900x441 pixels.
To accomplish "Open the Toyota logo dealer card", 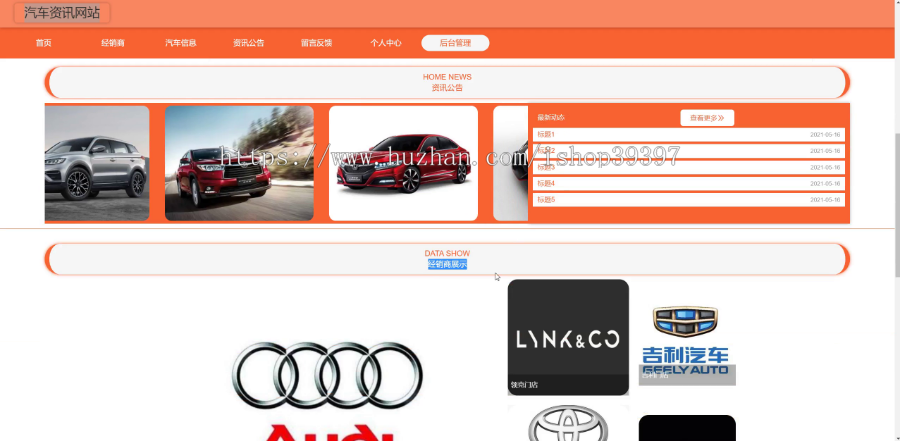I will coord(568,423).
